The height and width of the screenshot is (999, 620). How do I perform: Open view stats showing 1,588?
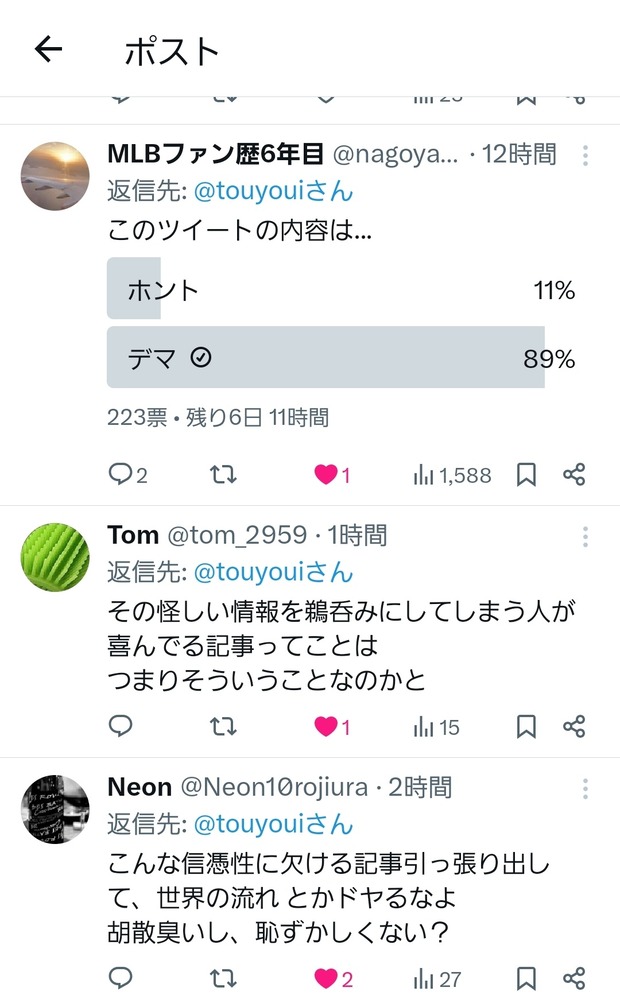click(x=452, y=475)
